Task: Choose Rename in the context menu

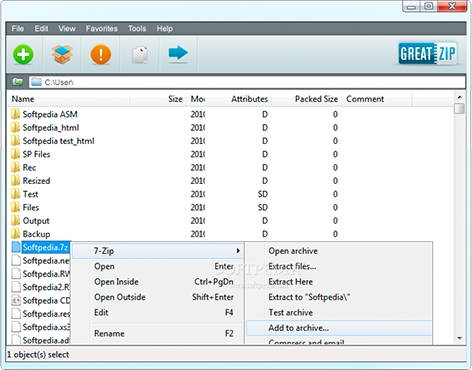Action: point(159,333)
